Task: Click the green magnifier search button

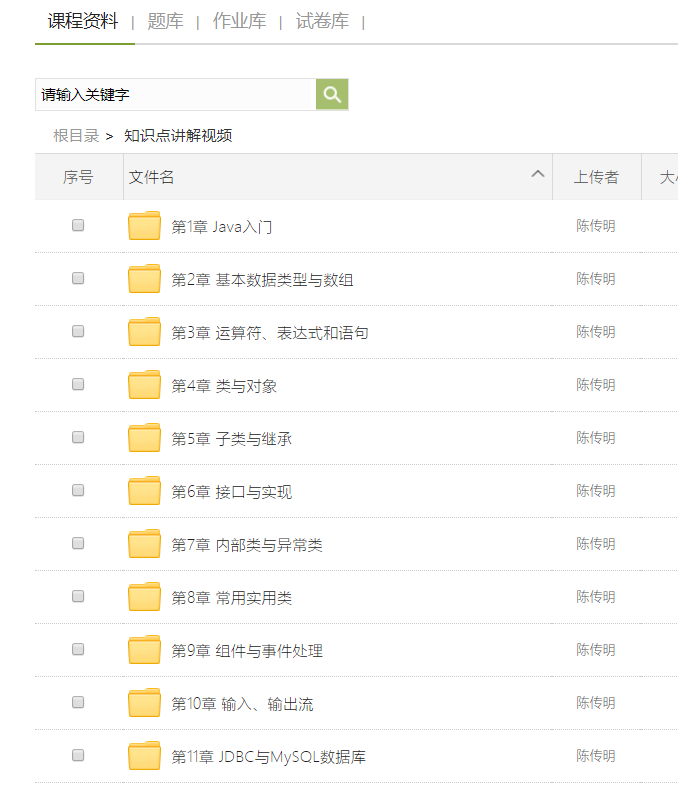Action: click(332, 95)
